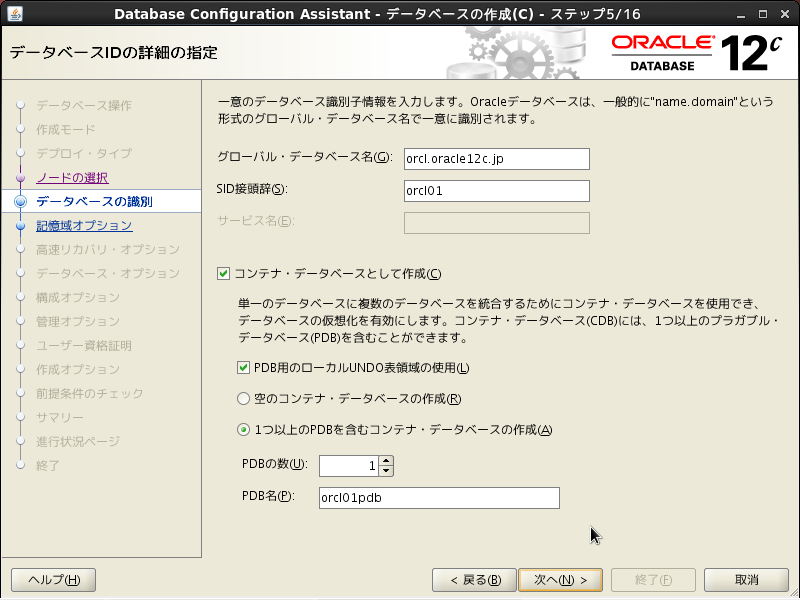Click the グローバル・データベース名 label

point(305,157)
